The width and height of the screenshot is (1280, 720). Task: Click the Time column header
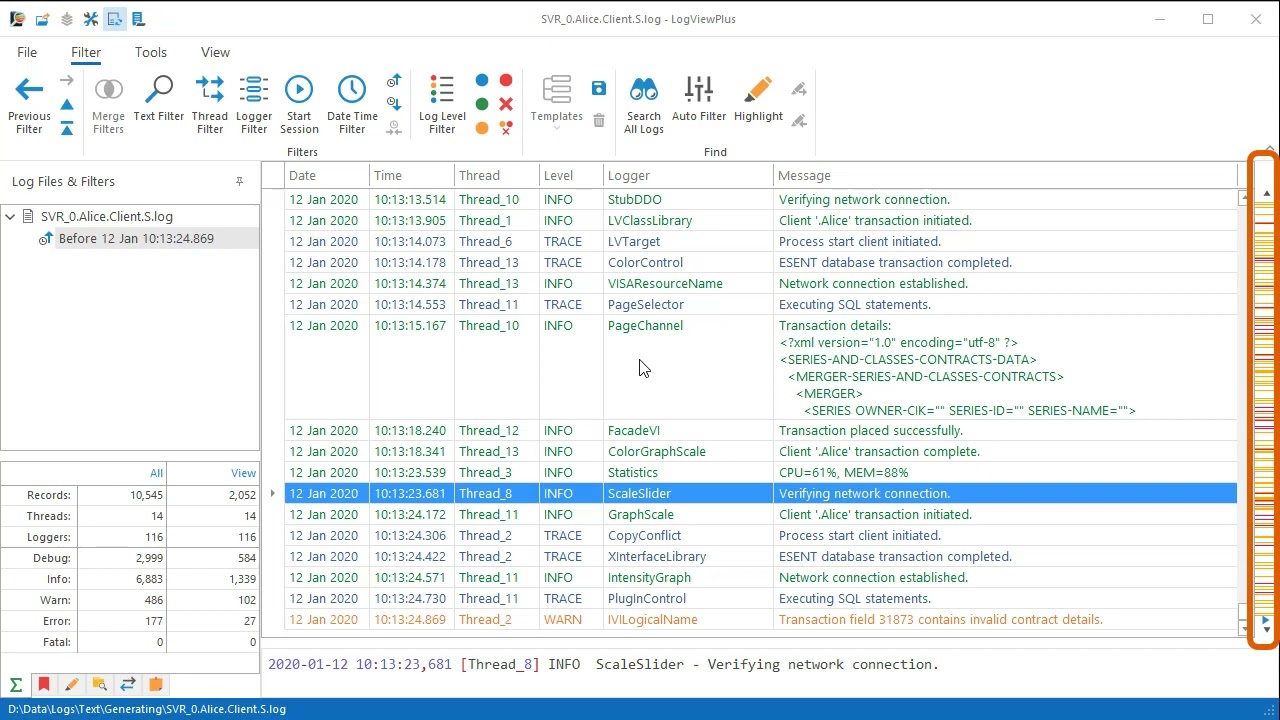(x=411, y=175)
